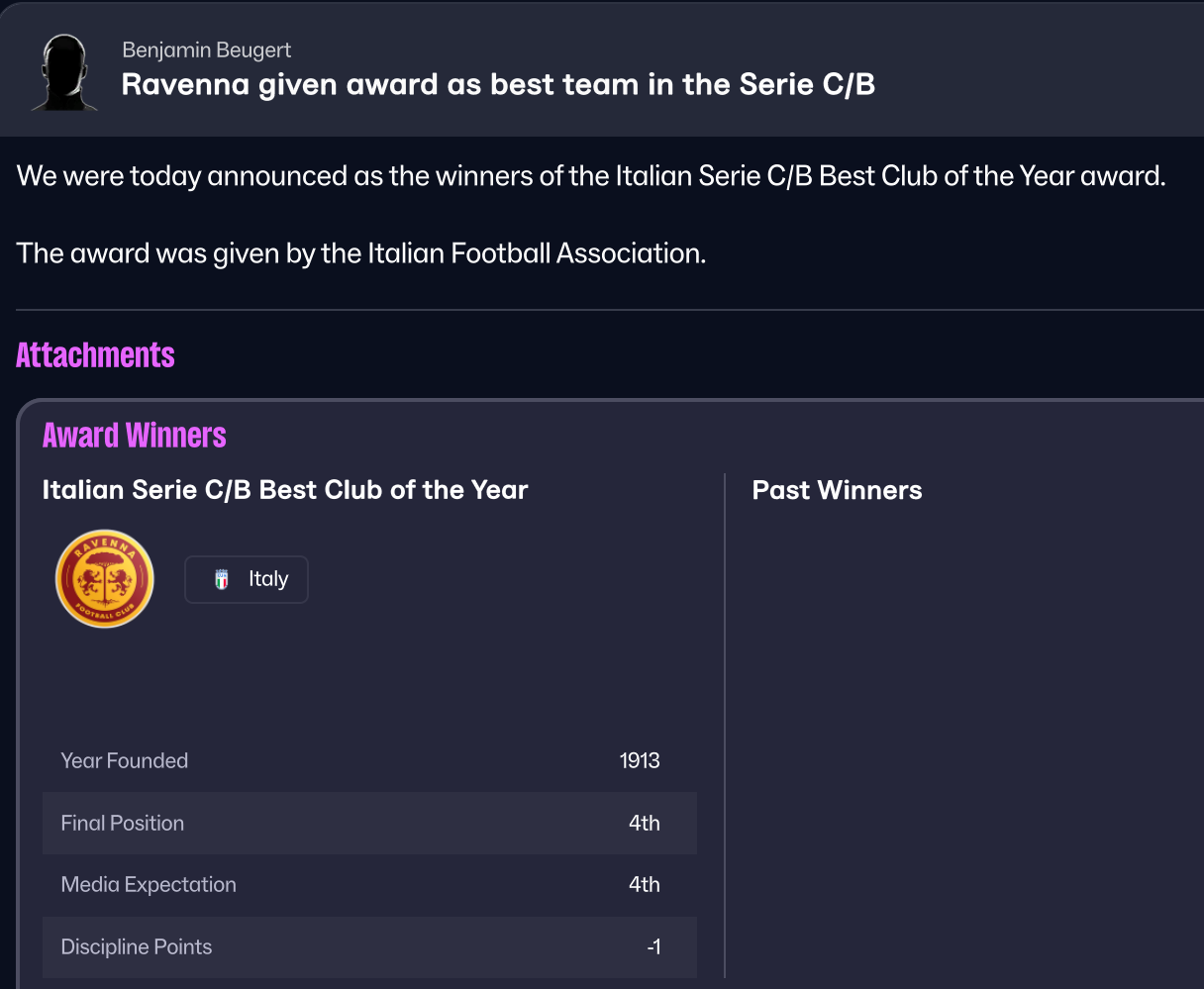Click the Ravenna award headline title

[x=498, y=85]
